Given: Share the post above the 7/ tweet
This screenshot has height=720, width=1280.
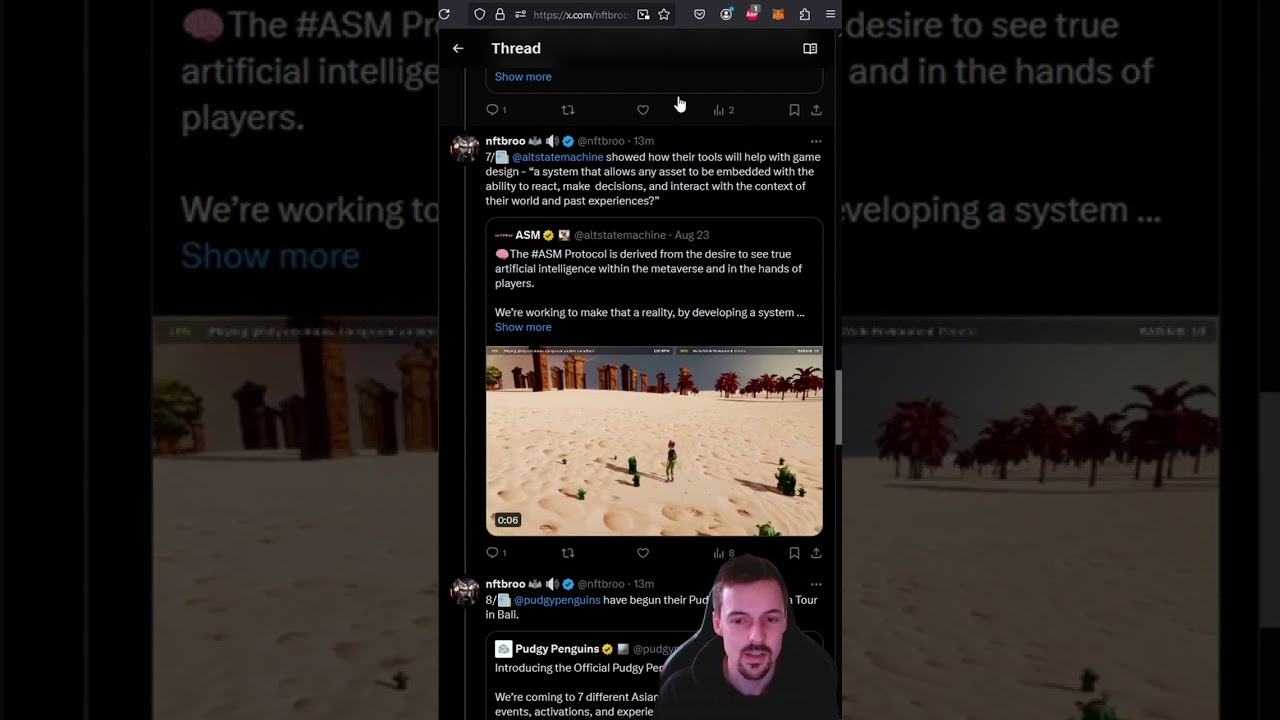Looking at the screenshot, I should (x=816, y=110).
